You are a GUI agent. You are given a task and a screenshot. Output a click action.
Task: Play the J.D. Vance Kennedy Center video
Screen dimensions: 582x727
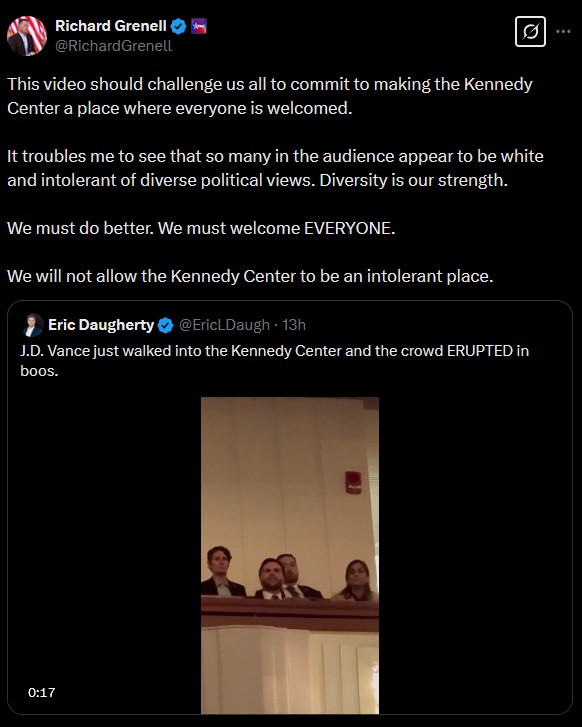[290, 555]
